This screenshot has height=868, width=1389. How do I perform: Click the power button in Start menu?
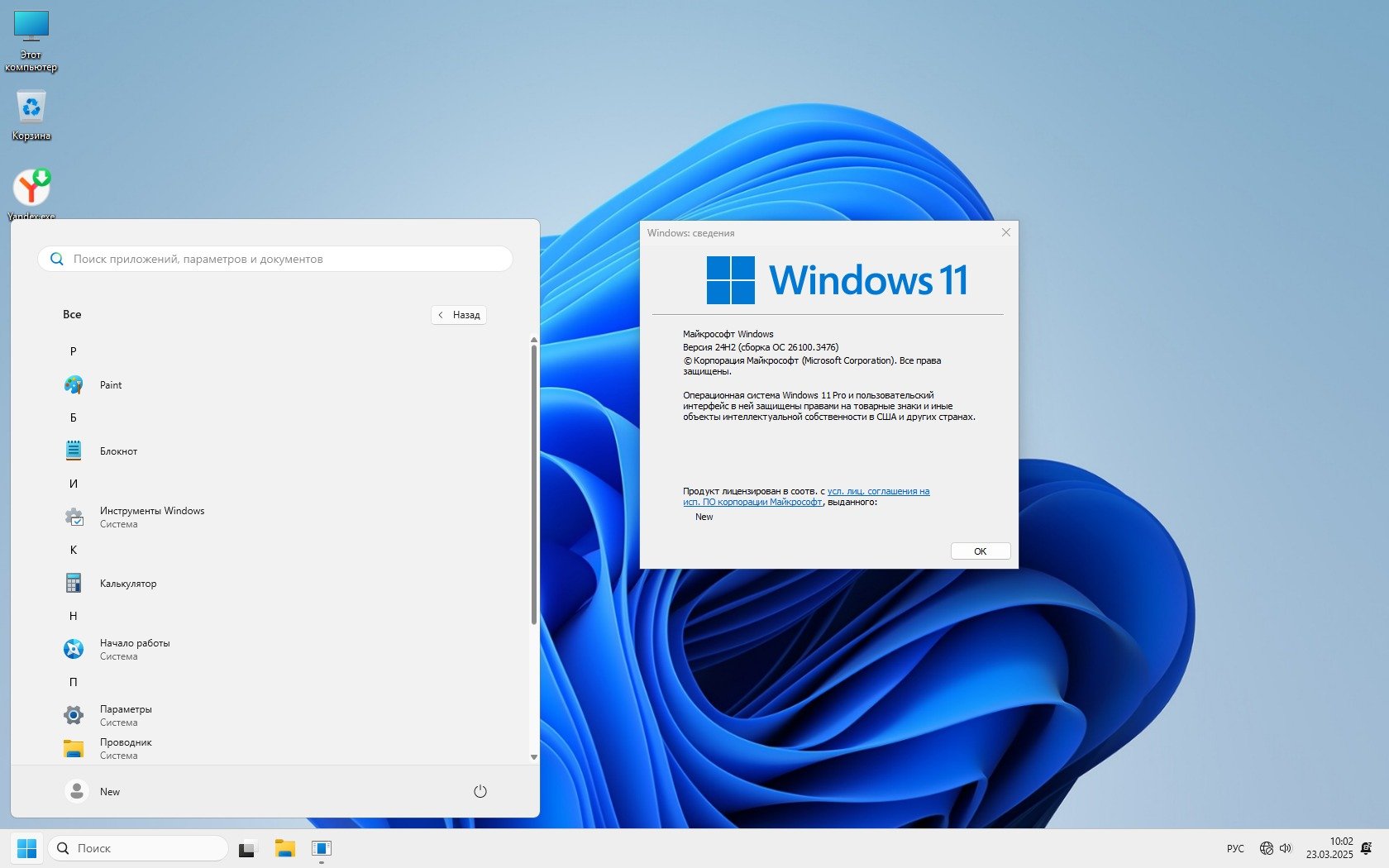pyautogui.click(x=480, y=791)
